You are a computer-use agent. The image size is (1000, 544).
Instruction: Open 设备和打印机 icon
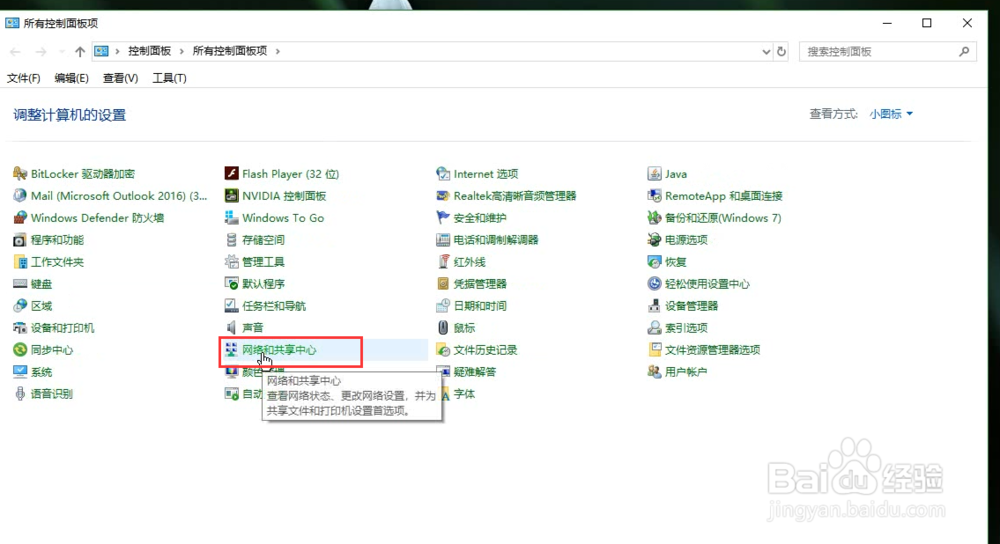(20, 328)
